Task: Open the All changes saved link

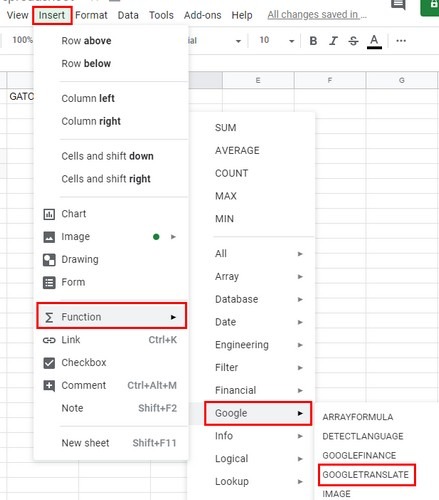Action: pos(317,15)
